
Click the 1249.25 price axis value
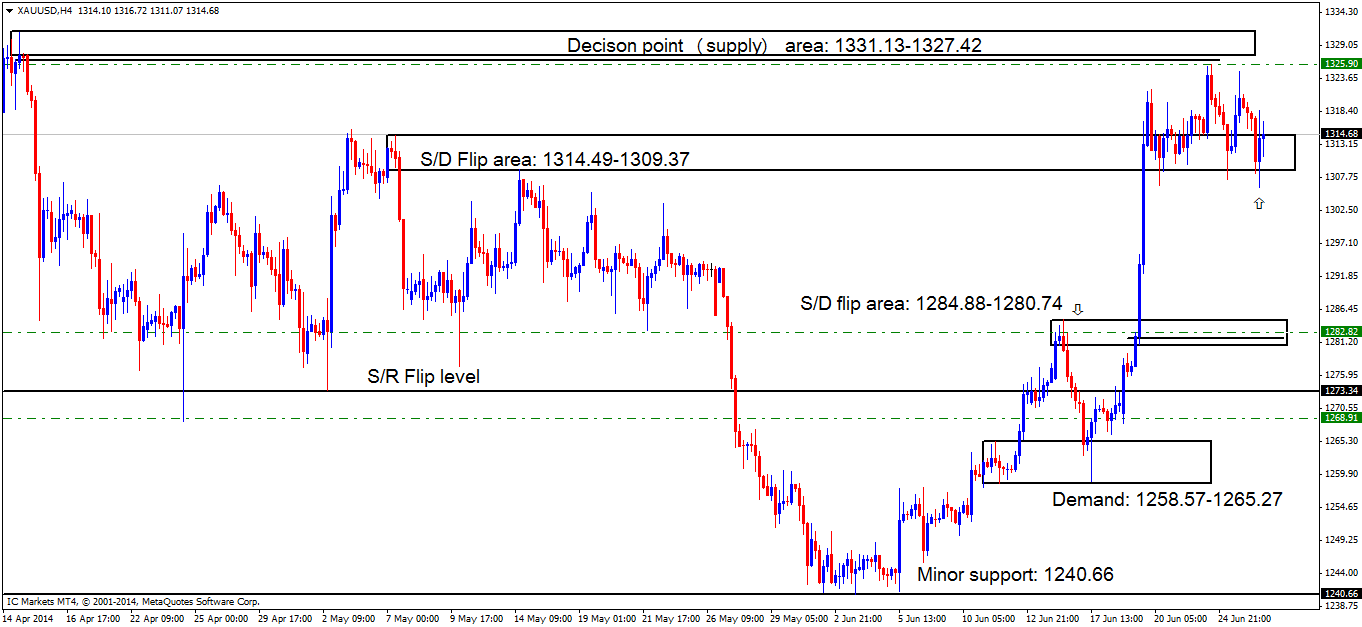pyautogui.click(x=1339, y=540)
